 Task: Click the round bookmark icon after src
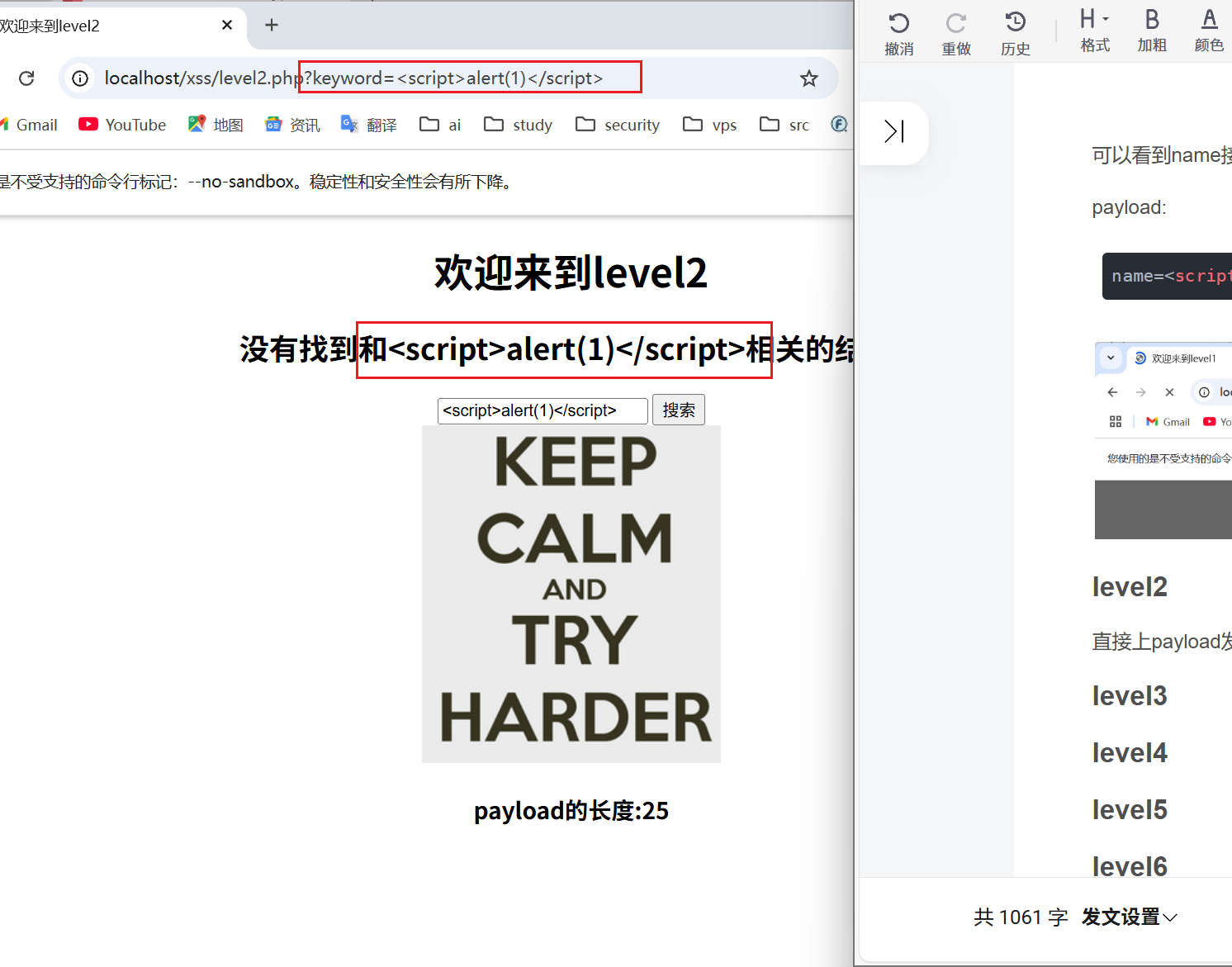(x=839, y=124)
